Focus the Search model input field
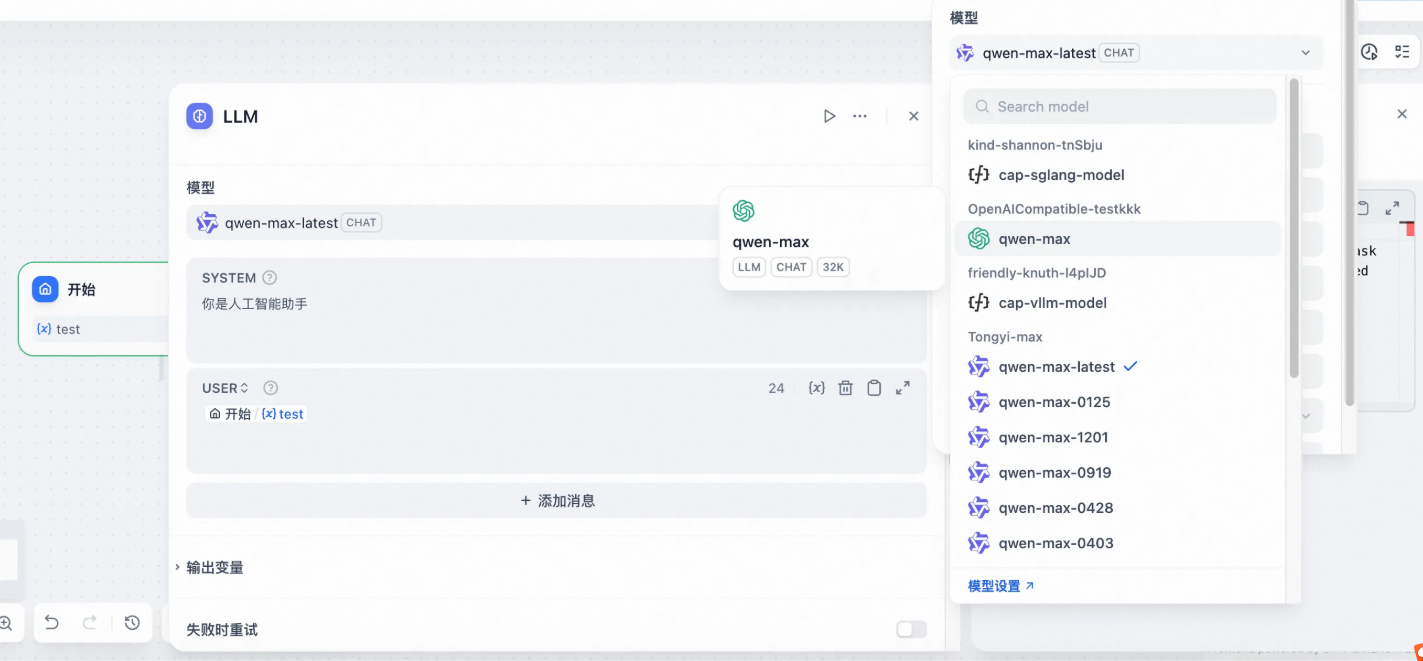The height and width of the screenshot is (661, 1423). coord(1120,106)
